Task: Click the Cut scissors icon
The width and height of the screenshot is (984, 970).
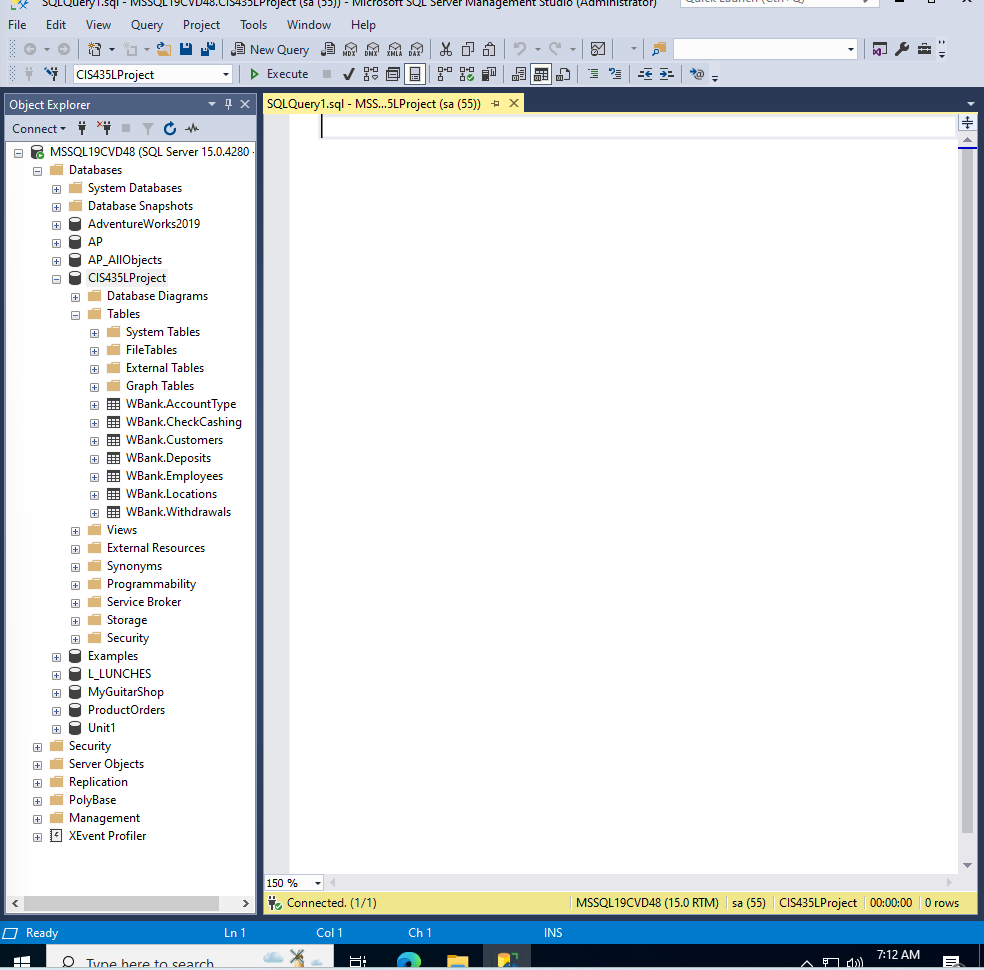Action: (446, 50)
